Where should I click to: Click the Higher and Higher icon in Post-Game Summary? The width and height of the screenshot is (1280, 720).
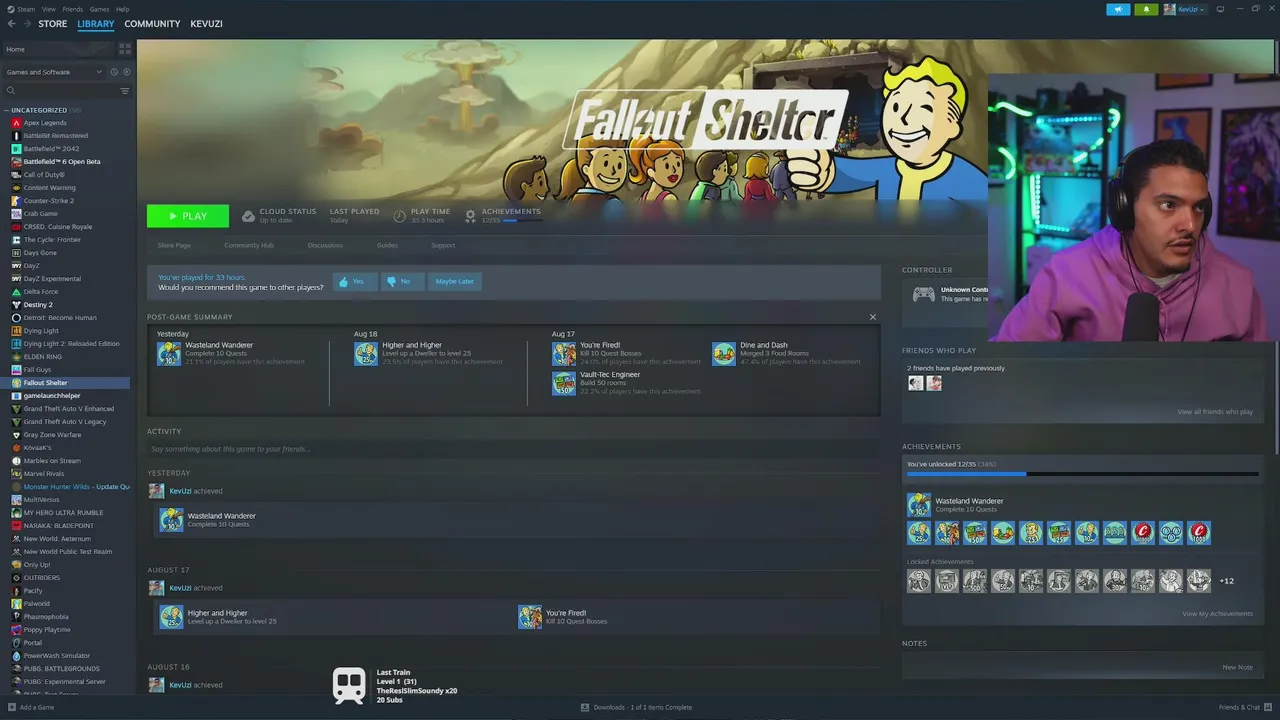pos(365,354)
